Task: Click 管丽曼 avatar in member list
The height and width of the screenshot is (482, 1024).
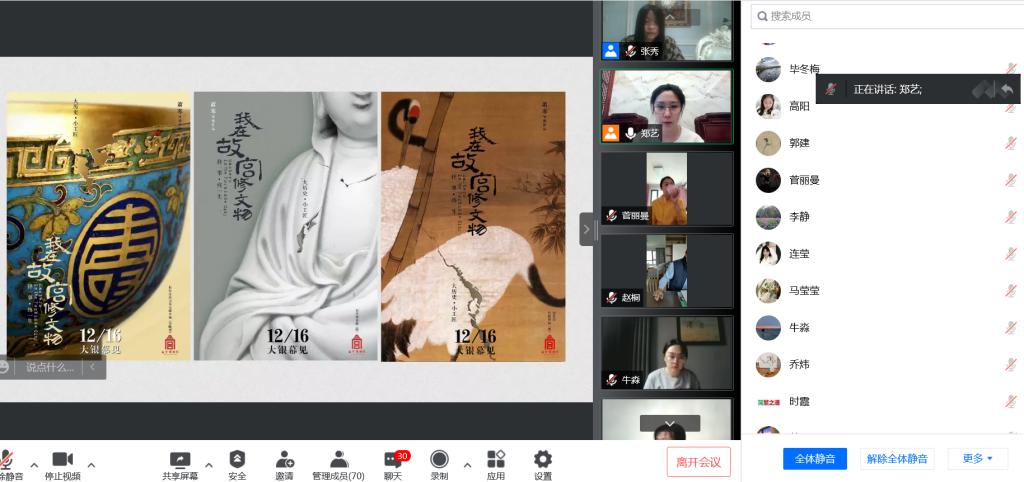Action: (x=768, y=180)
